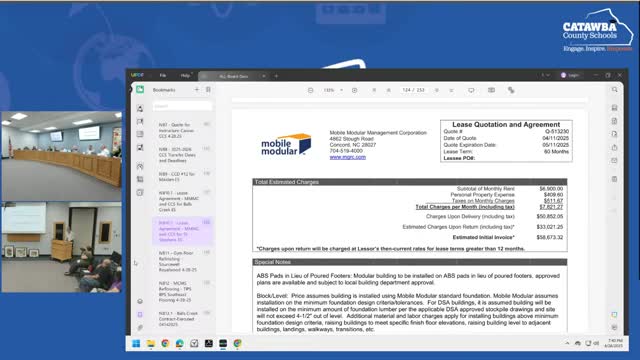Viewport: 640px width, 360px height.
Task: Open the zoom percentage dropdown arrow
Action: [342, 90]
